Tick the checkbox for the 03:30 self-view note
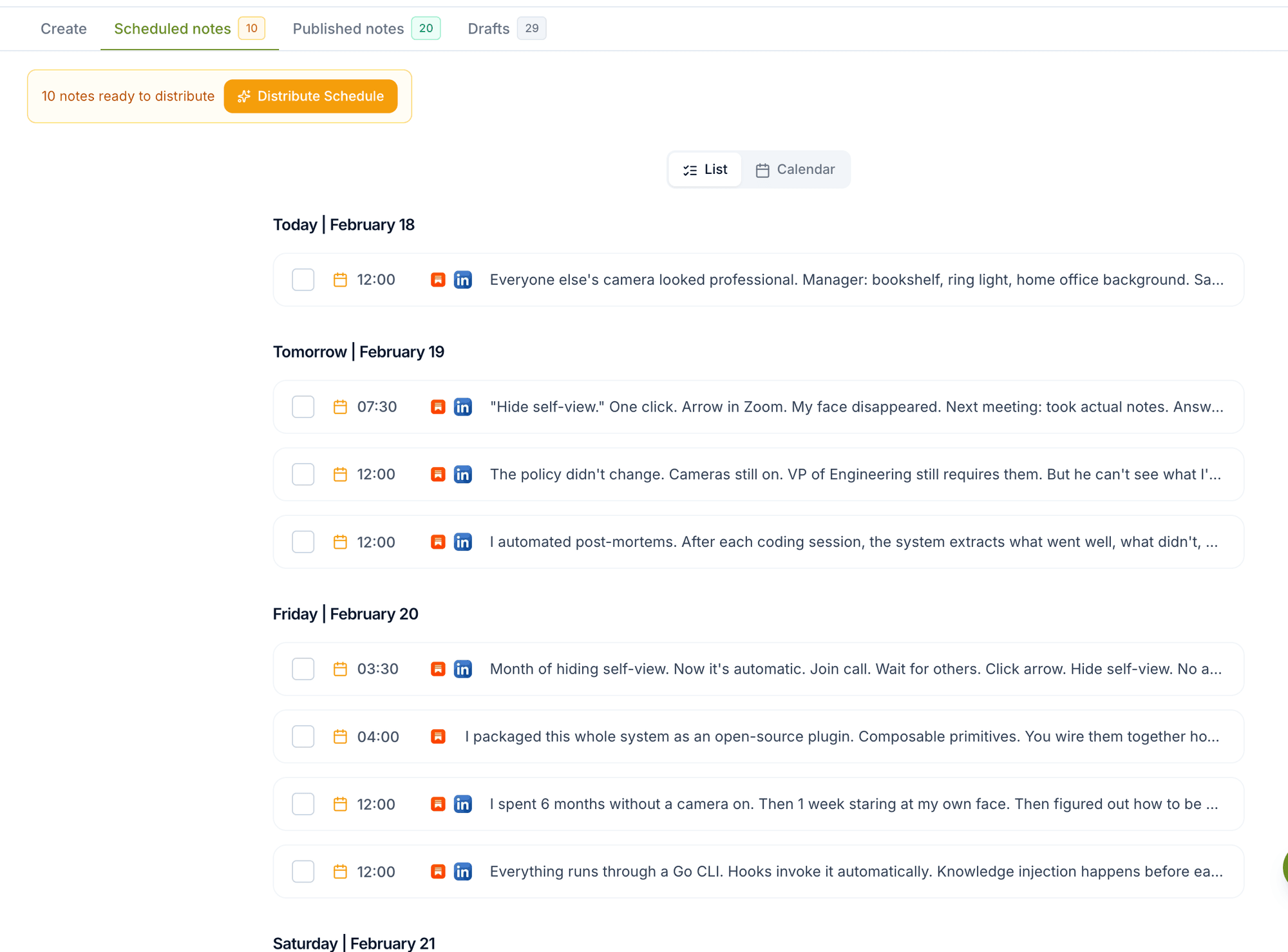Image resolution: width=1288 pixels, height=952 pixels. tap(302, 669)
